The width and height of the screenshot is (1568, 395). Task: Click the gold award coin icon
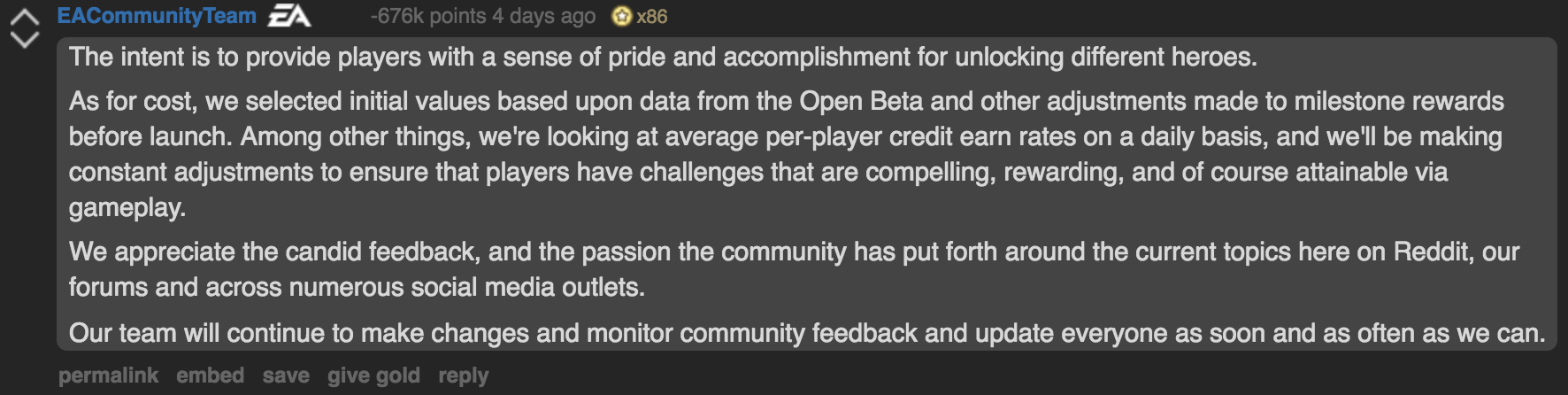point(622,16)
